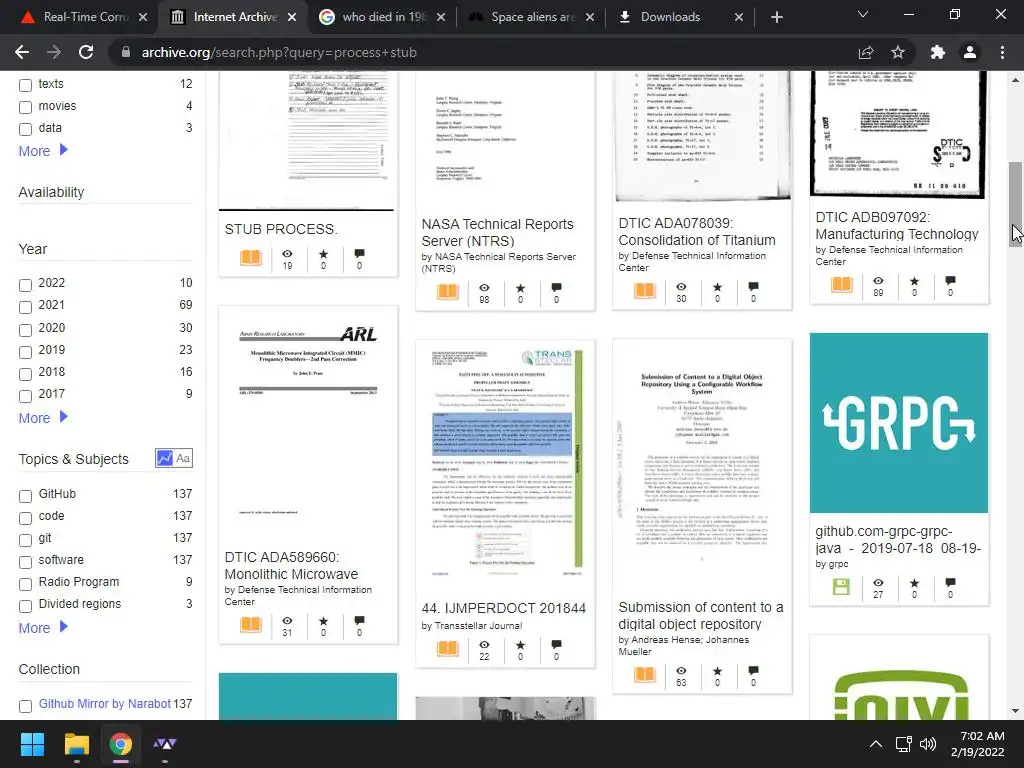This screenshot has width=1024, height=768.
Task: Check the movies media type filter
Action: coord(25,107)
